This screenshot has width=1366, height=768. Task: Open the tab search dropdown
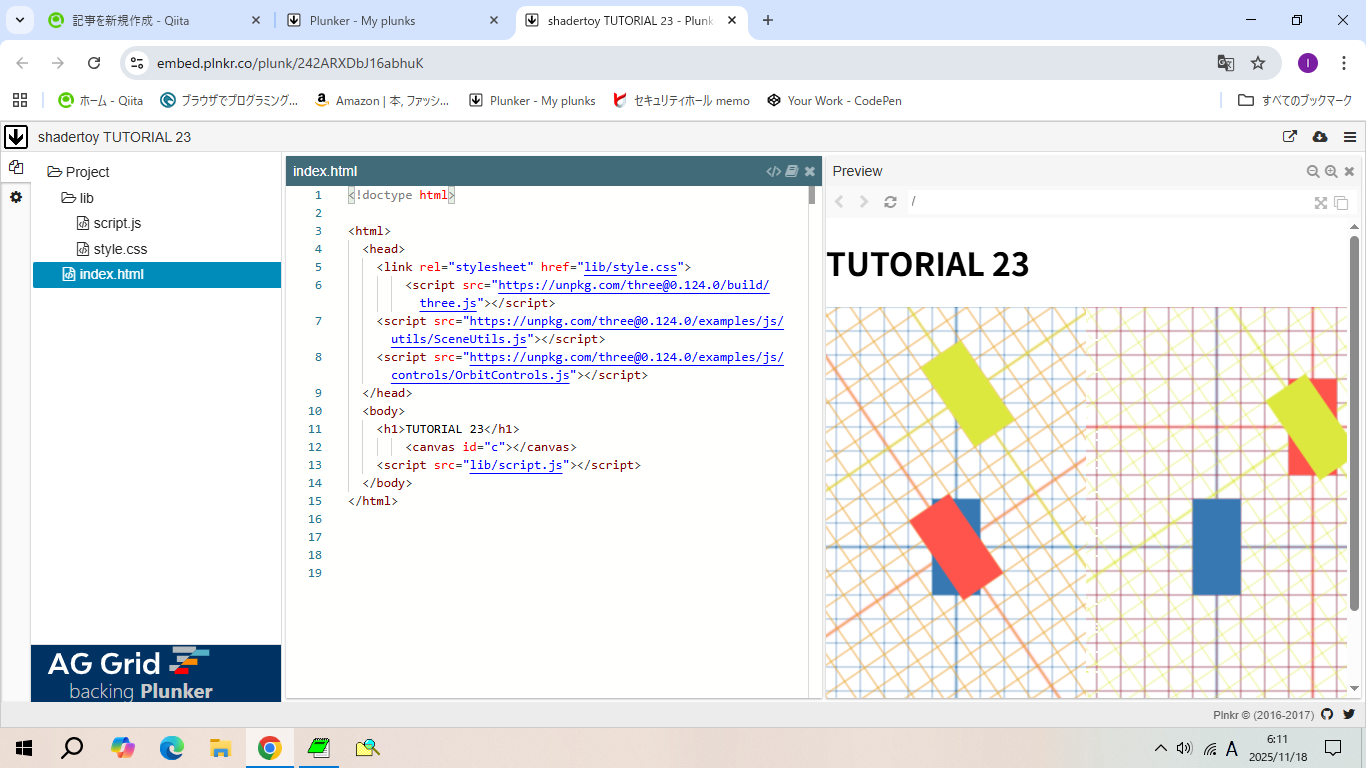tap(19, 20)
